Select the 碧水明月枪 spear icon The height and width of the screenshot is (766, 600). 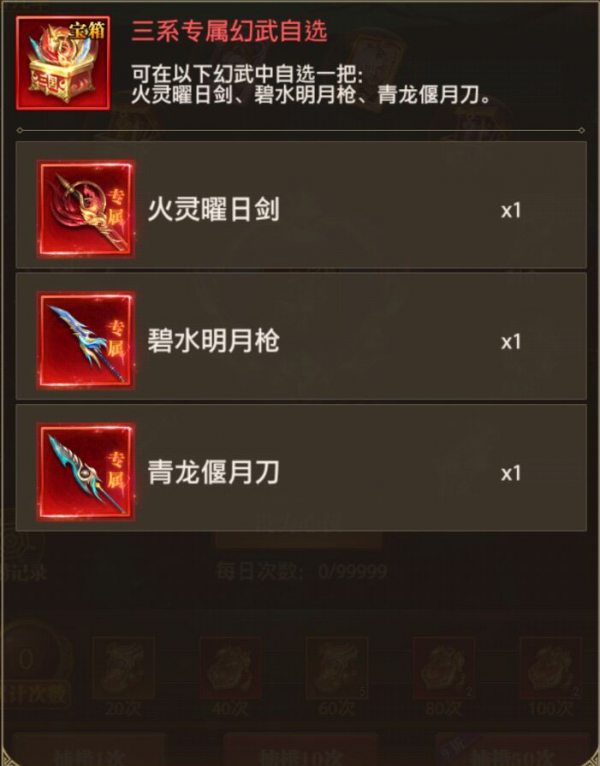click(86, 340)
